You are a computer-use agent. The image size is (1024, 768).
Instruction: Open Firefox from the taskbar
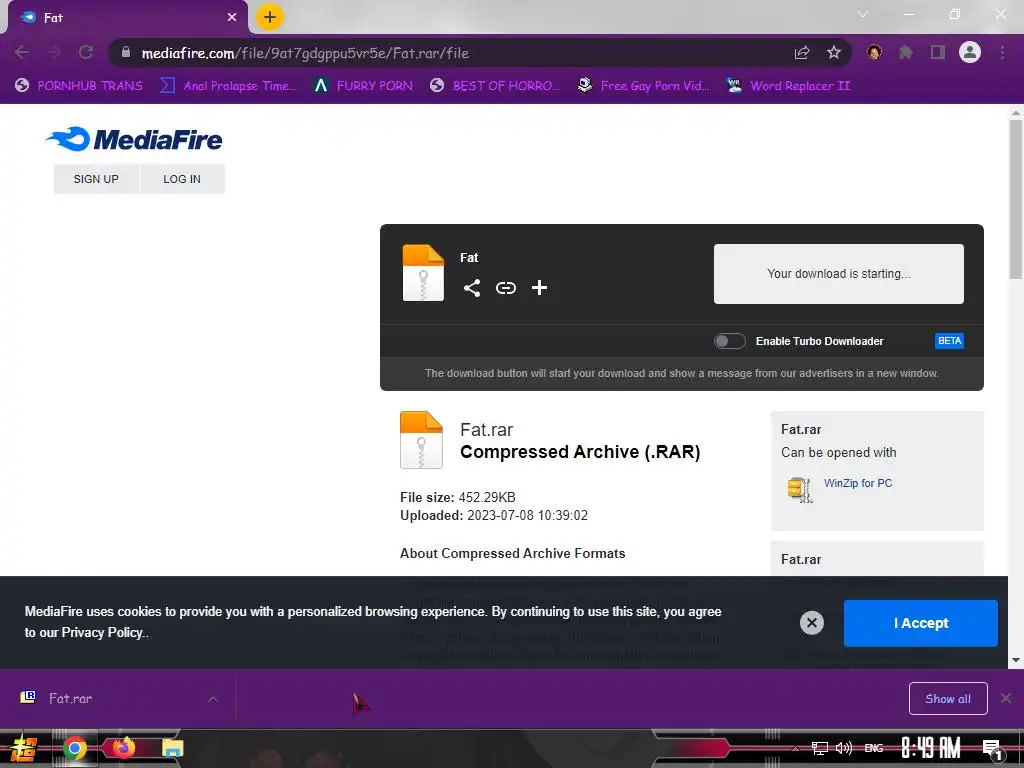pos(123,748)
